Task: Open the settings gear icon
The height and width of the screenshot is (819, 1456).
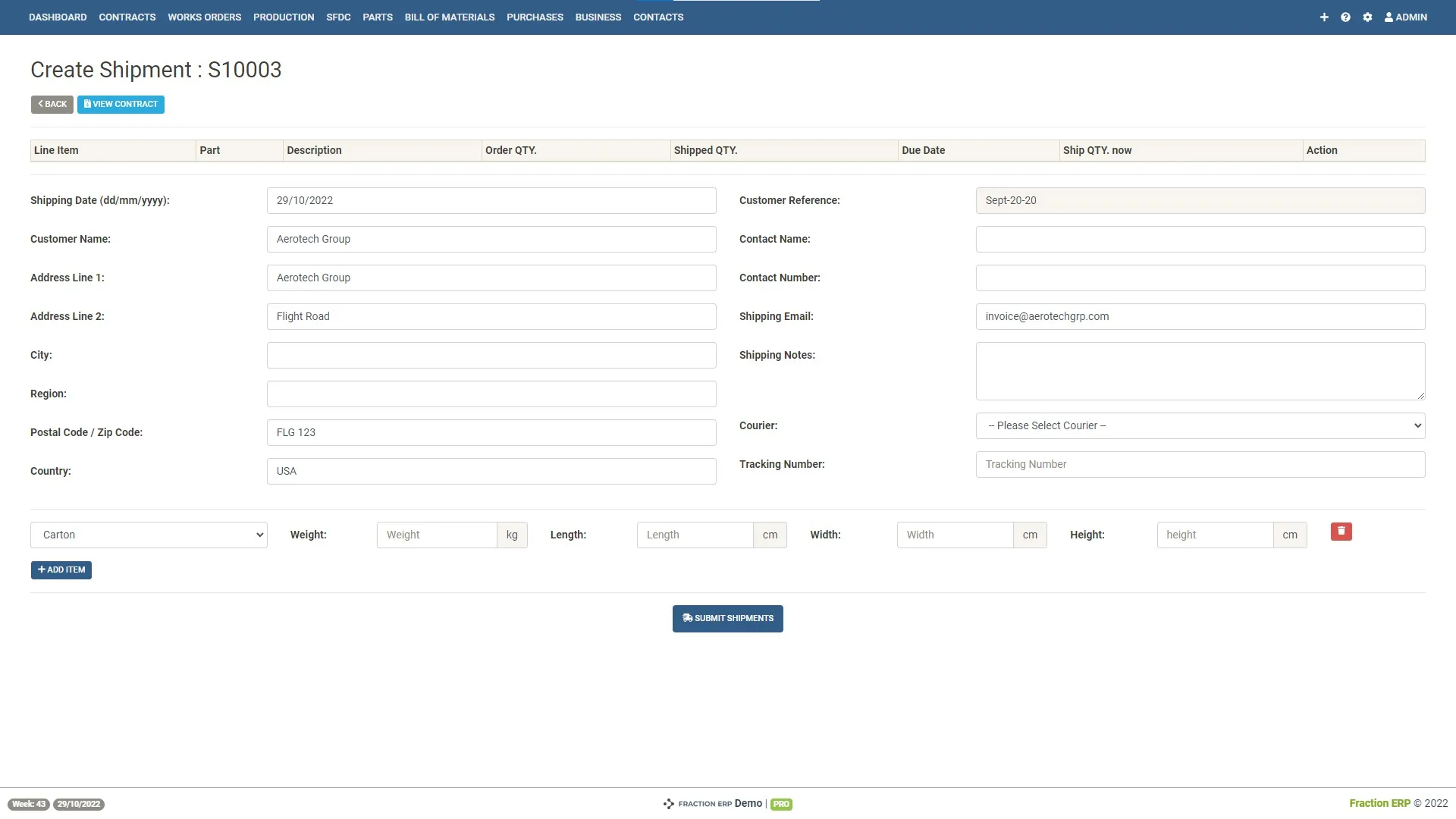Action: pos(1367,17)
